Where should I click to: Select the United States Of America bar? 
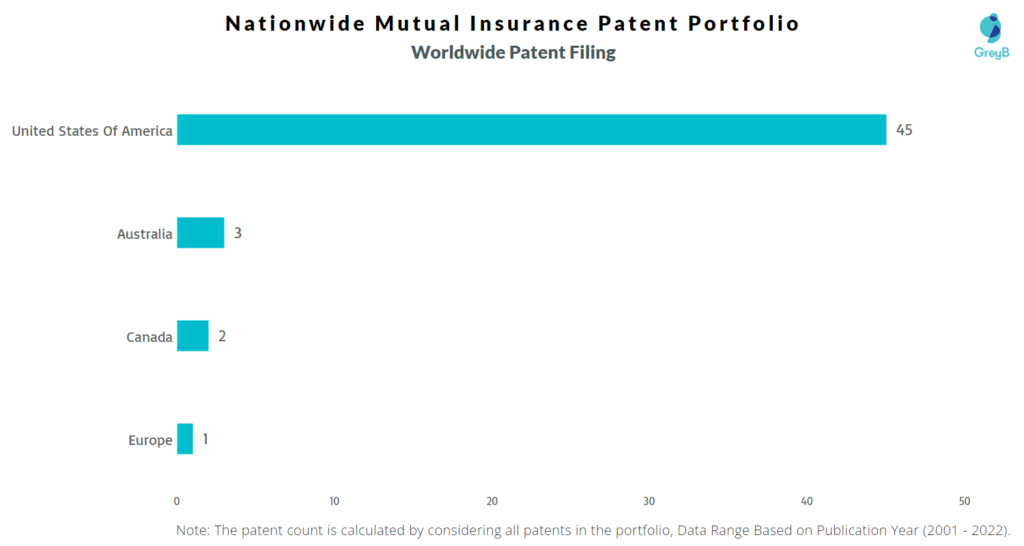point(532,129)
